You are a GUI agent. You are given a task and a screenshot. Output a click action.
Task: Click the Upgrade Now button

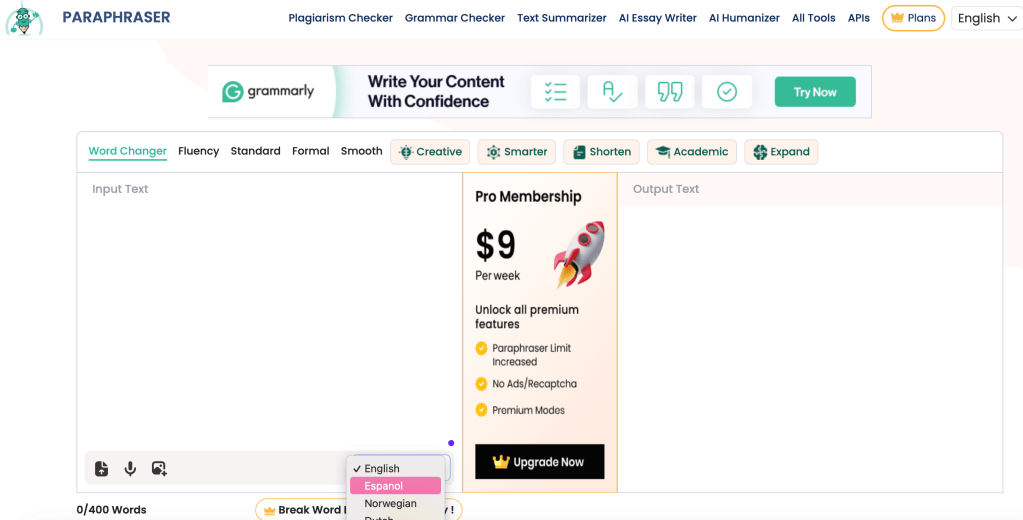pos(539,462)
